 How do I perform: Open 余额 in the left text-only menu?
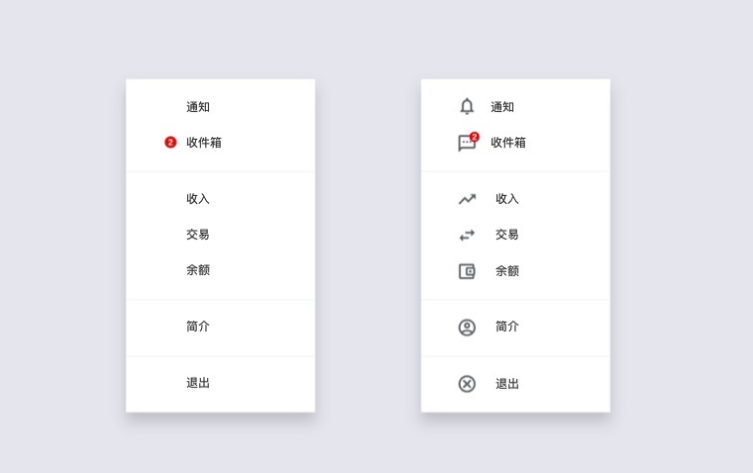[x=198, y=270]
